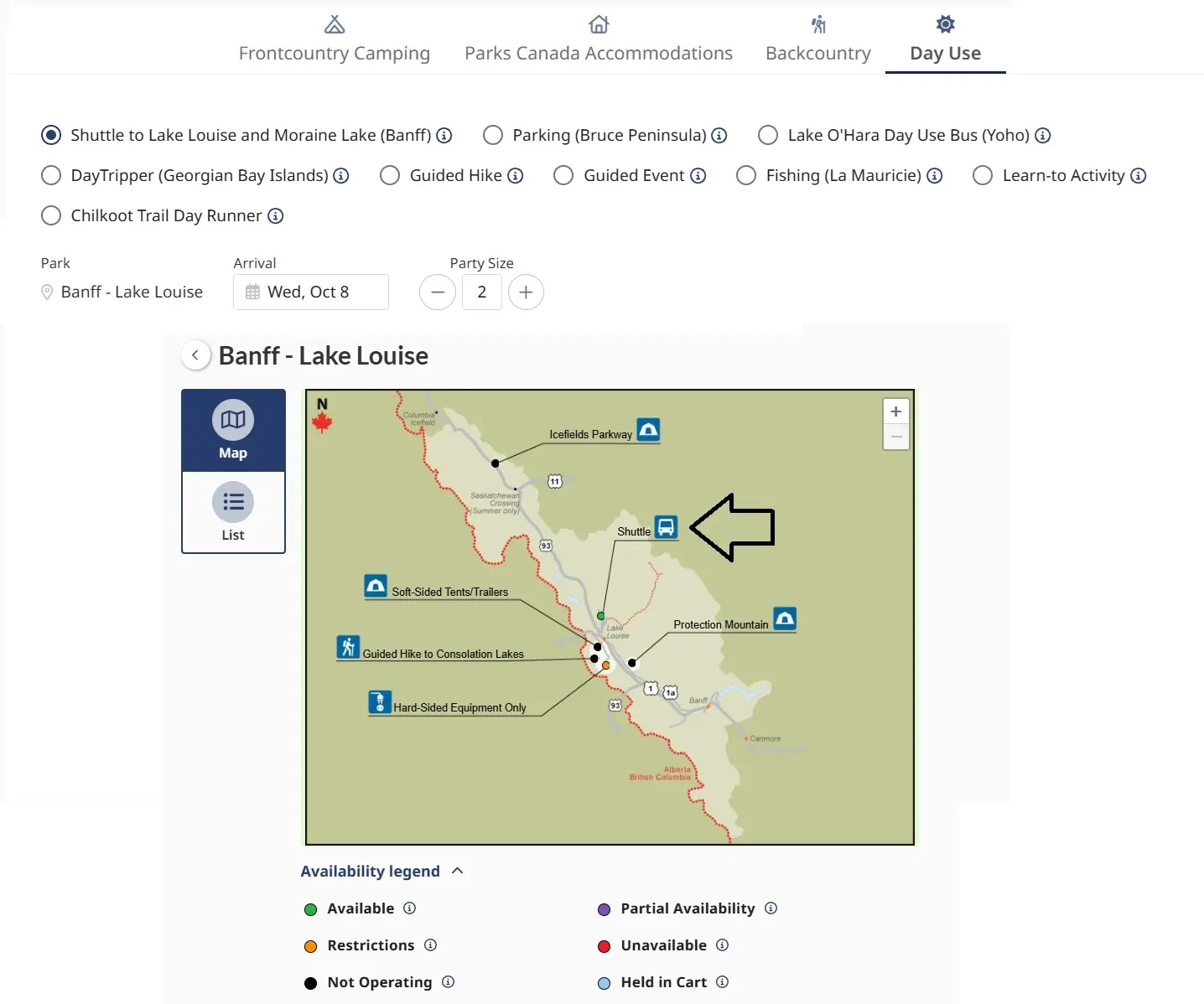The image size is (1204, 1004).
Task: Switch to Map view
Action: tap(233, 431)
